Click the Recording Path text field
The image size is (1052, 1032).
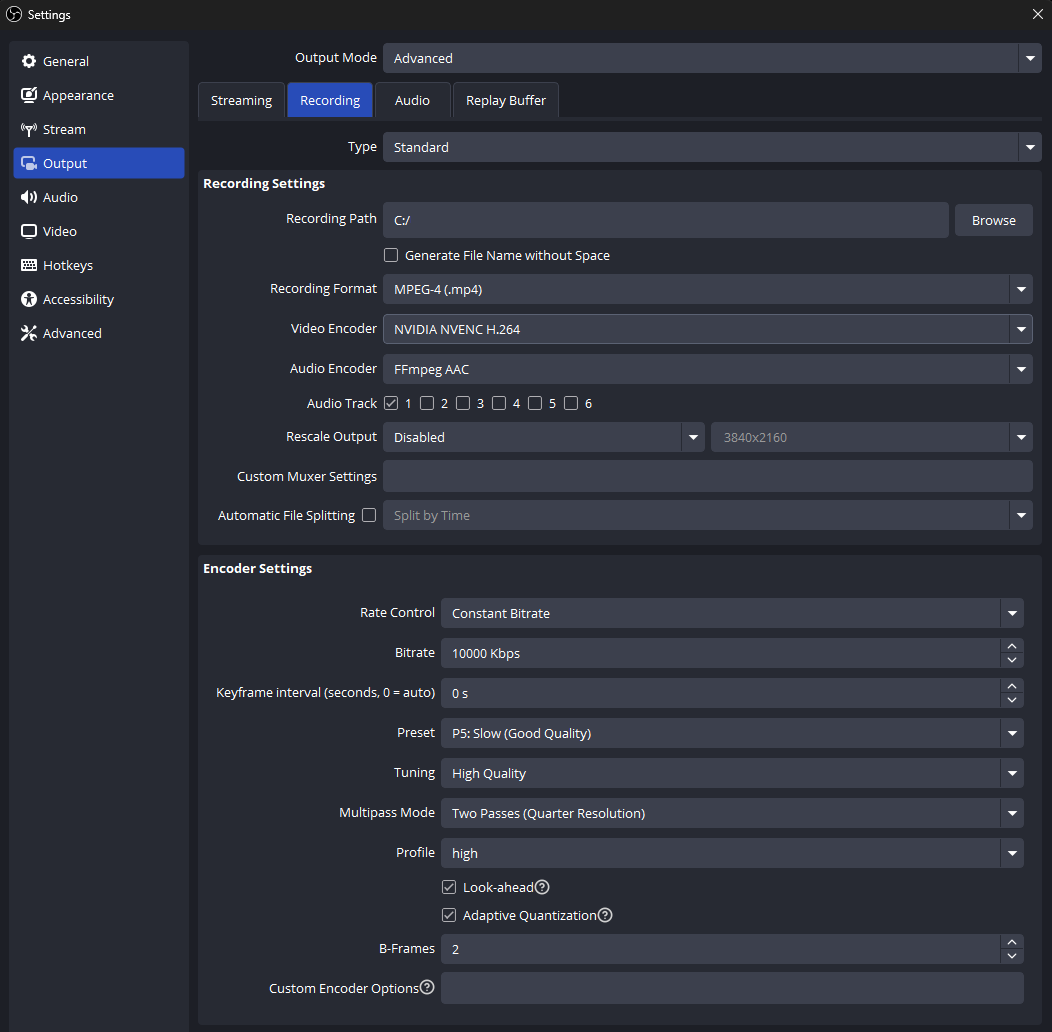tap(666, 220)
